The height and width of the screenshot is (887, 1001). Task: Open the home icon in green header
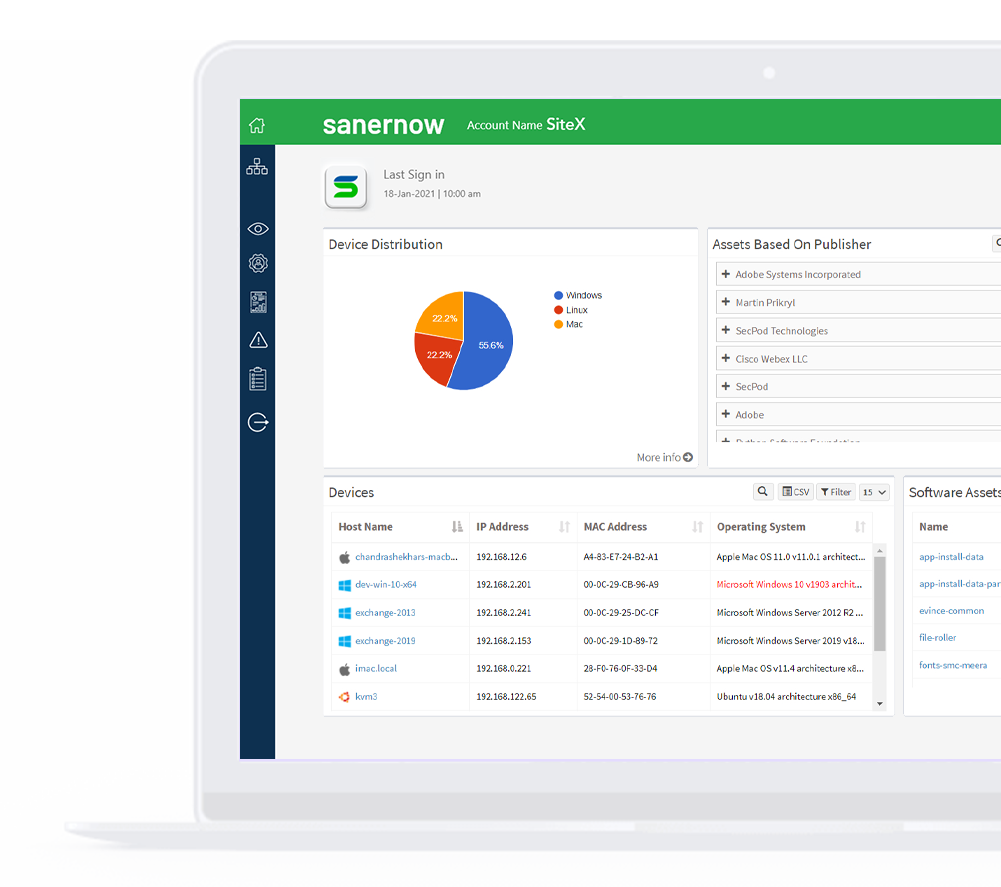(257, 125)
